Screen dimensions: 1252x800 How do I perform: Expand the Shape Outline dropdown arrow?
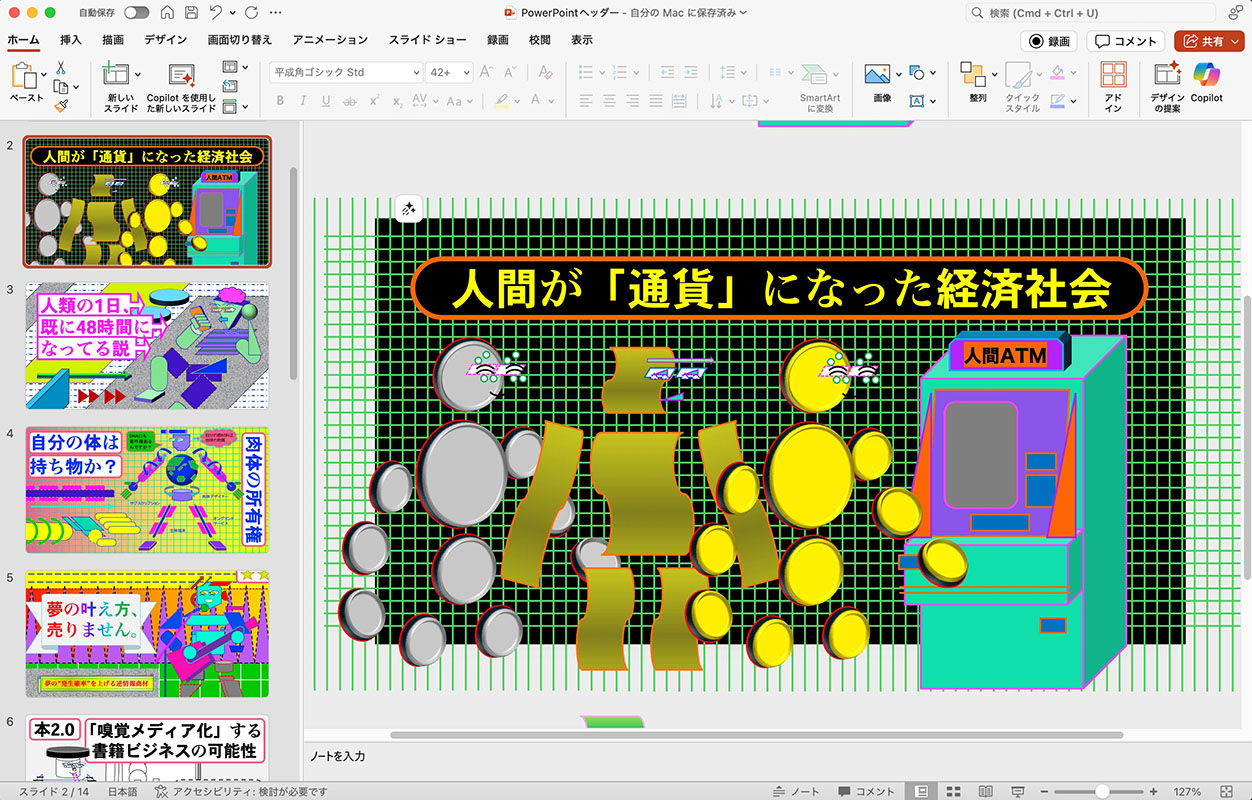pyautogui.click(x=1074, y=101)
